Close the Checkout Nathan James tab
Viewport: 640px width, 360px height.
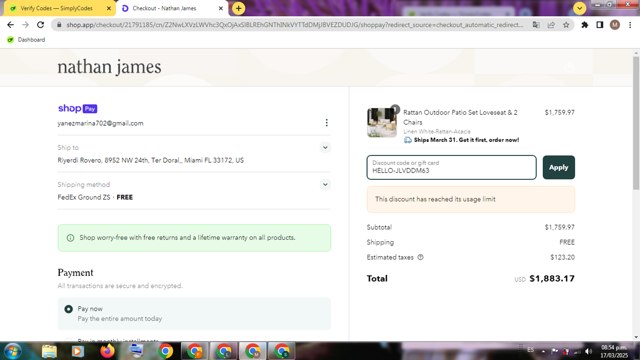(221, 8)
